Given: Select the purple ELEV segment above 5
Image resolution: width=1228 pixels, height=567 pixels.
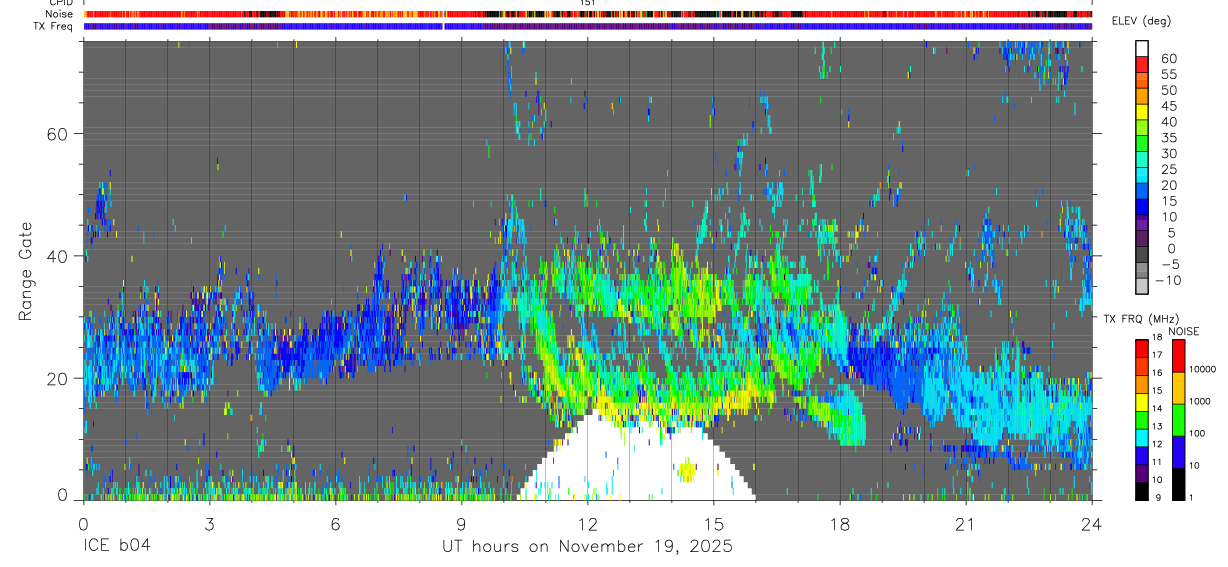Looking at the screenshot, I should click(x=1142, y=221).
